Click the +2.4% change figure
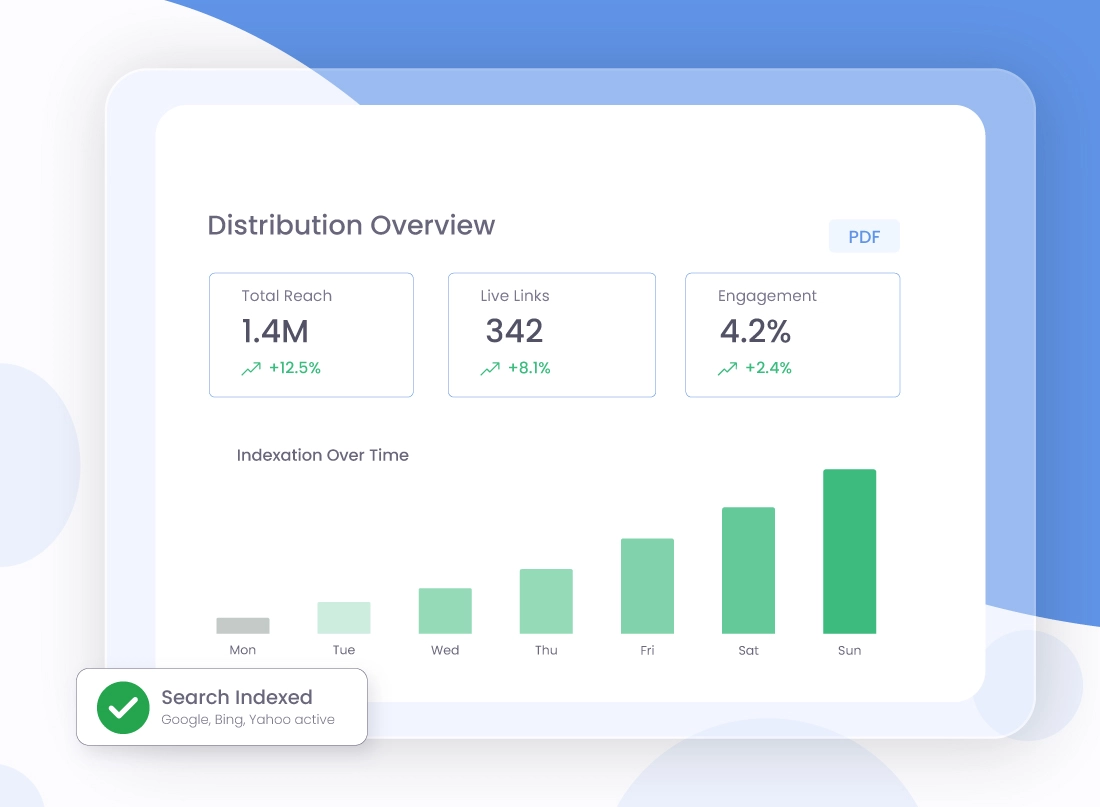This screenshot has height=807, width=1100. 768,368
